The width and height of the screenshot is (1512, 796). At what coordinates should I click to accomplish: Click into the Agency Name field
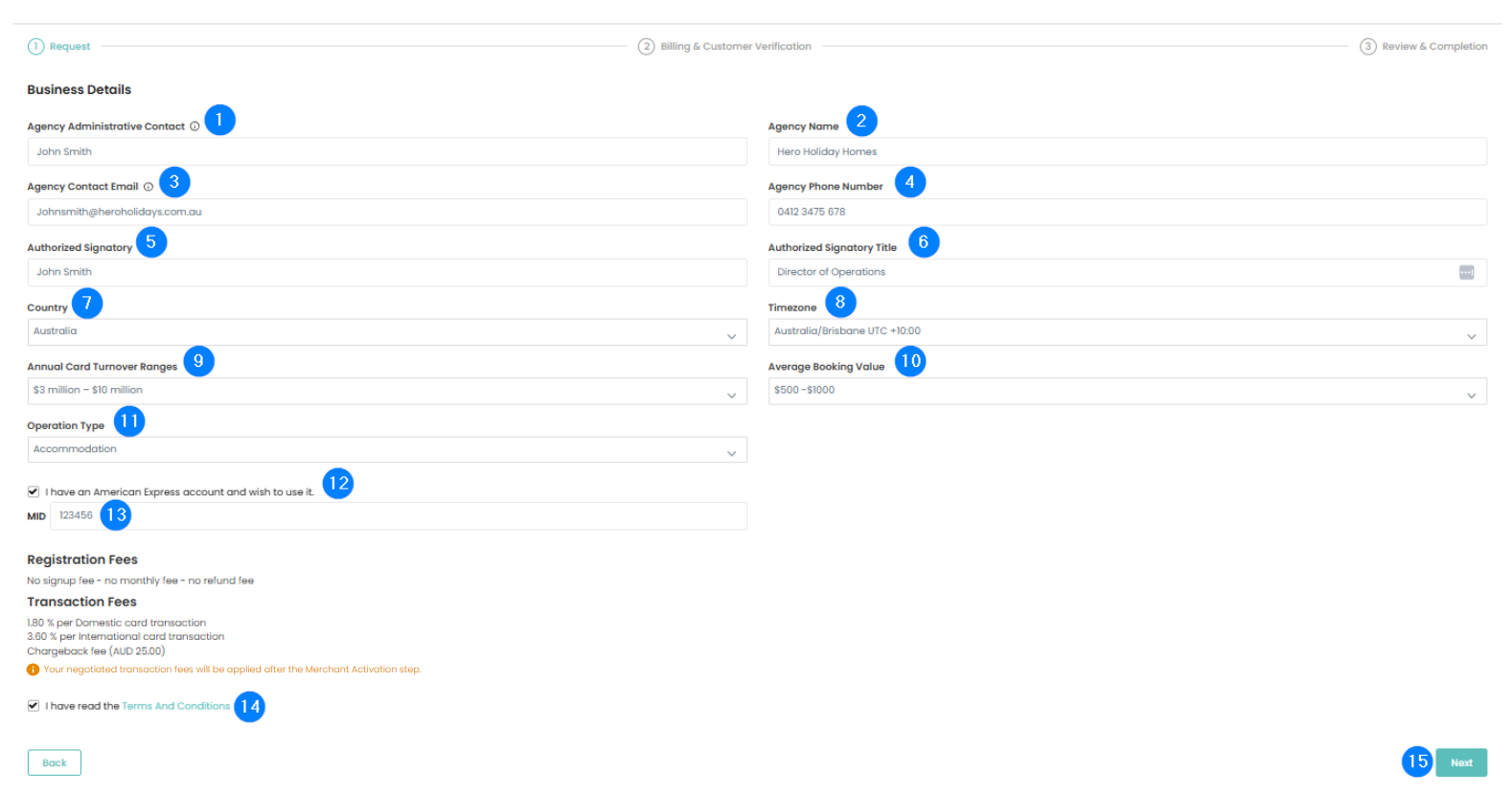click(1127, 151)
